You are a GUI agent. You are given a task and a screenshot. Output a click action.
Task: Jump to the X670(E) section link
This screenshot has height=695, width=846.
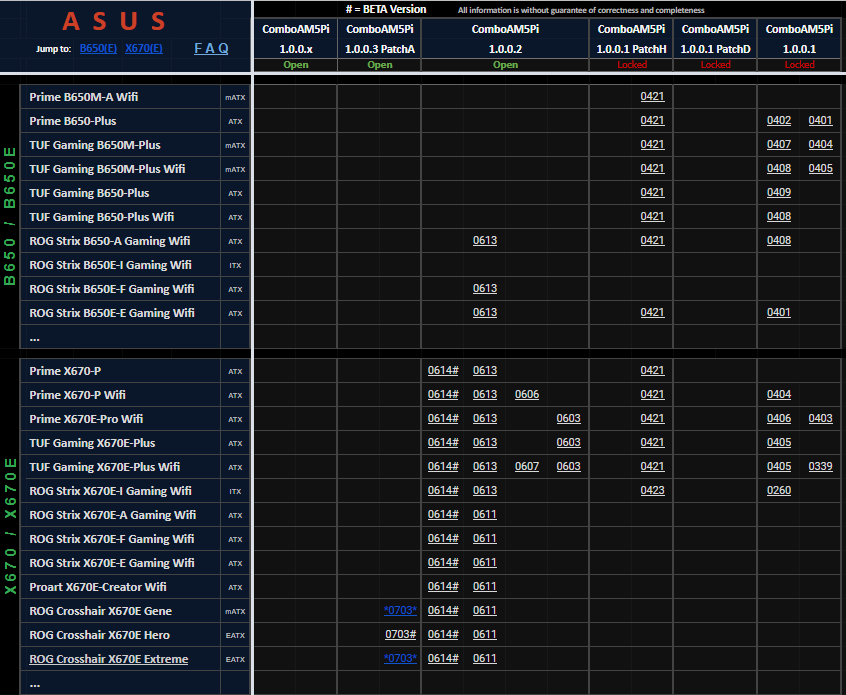(144, 49)
